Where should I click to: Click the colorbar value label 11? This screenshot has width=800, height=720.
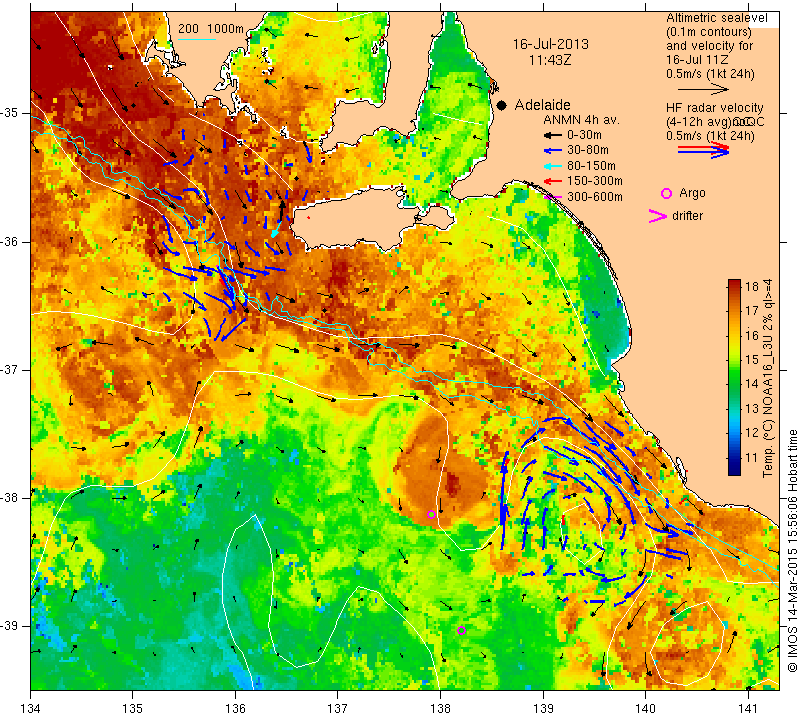[x=752, y=458]
